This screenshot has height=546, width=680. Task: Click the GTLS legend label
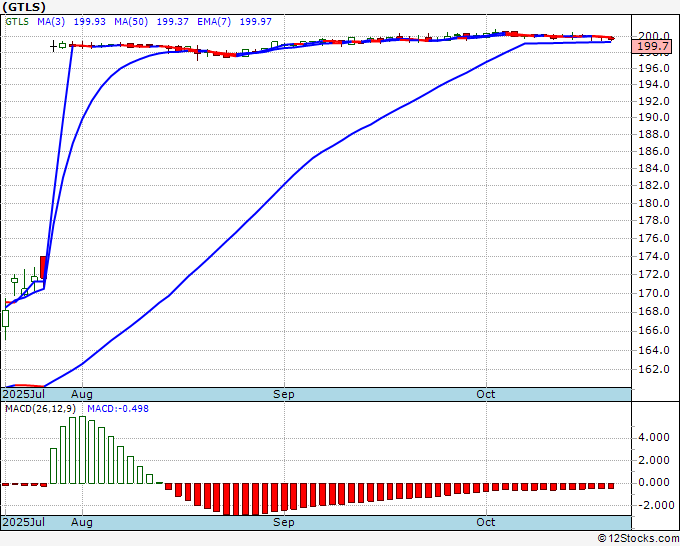click(17, 22)
